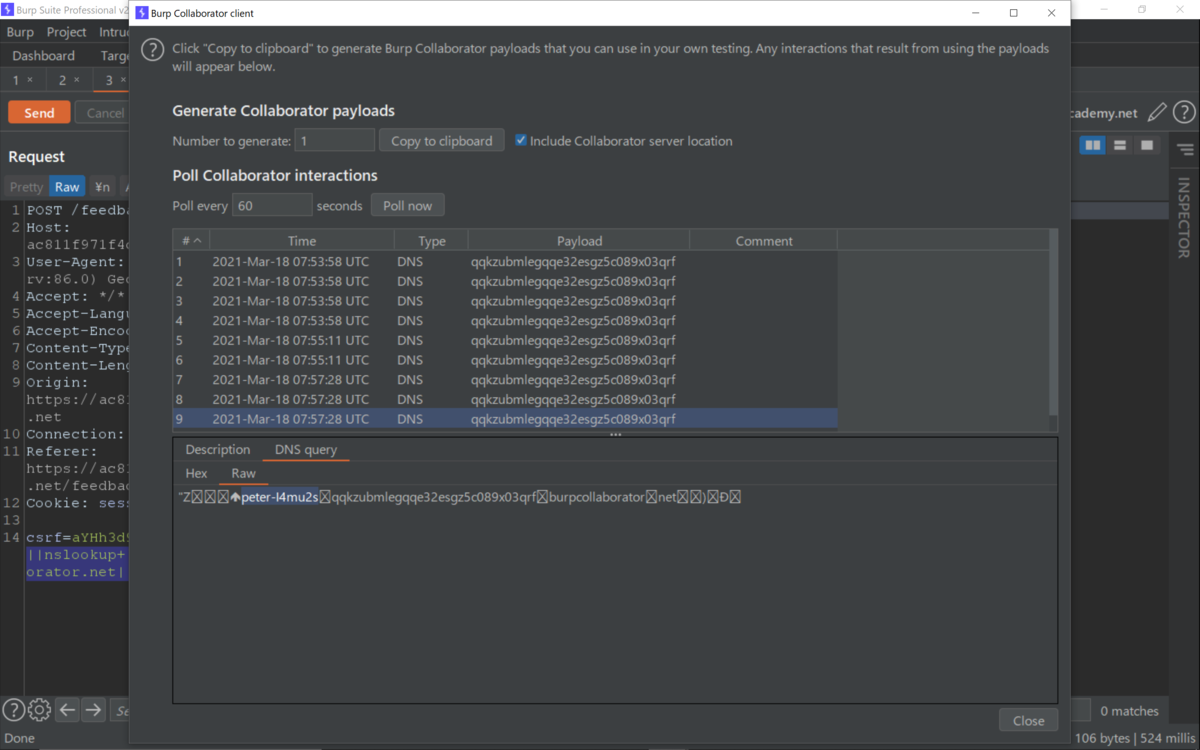This screenshot has height=750, width=1200.
Task: Select side-by-side layout icon in Repeater
Action: tap(1093, 146)
